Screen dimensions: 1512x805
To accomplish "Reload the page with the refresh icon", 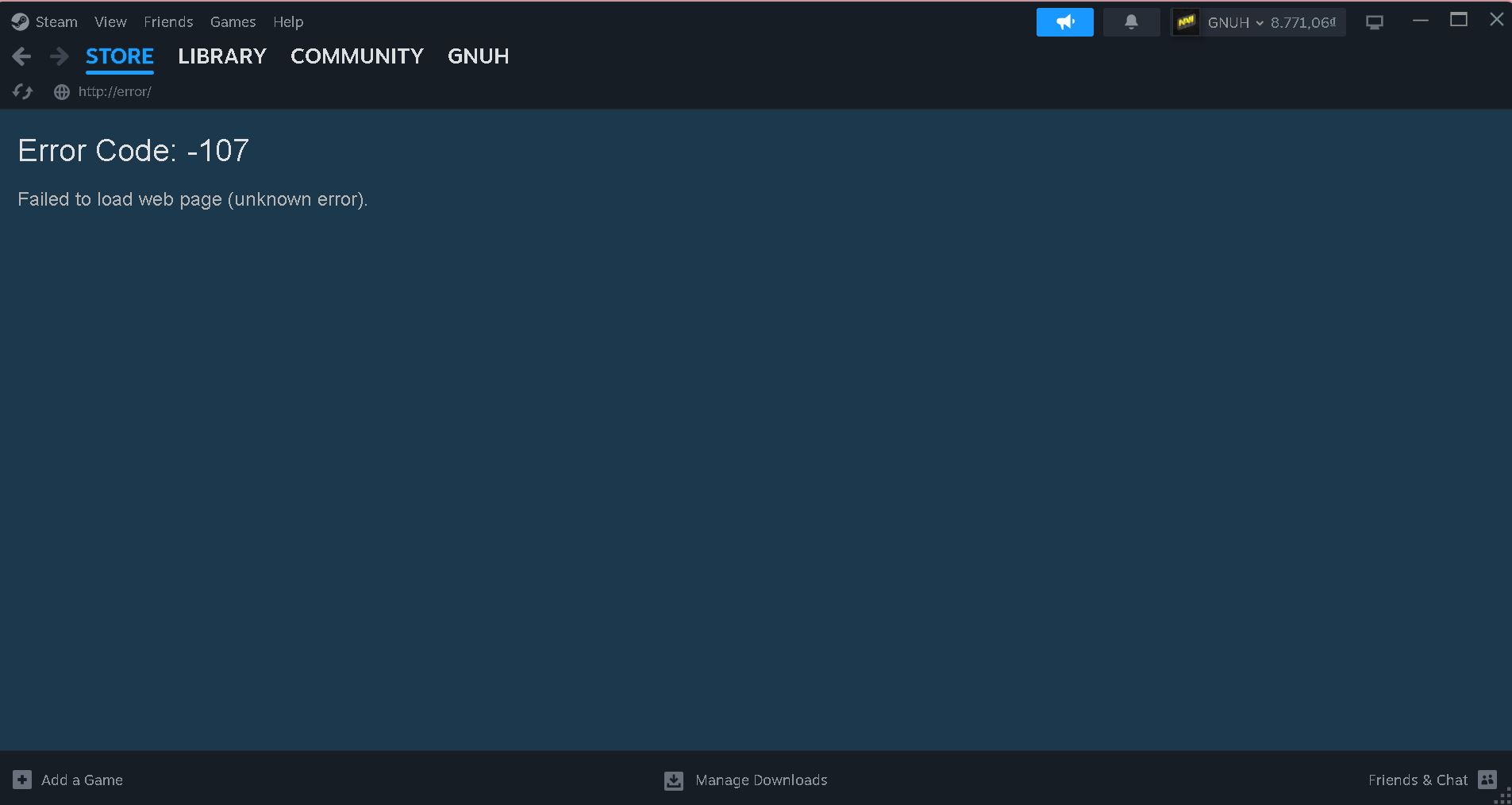I will coord(22,91).
